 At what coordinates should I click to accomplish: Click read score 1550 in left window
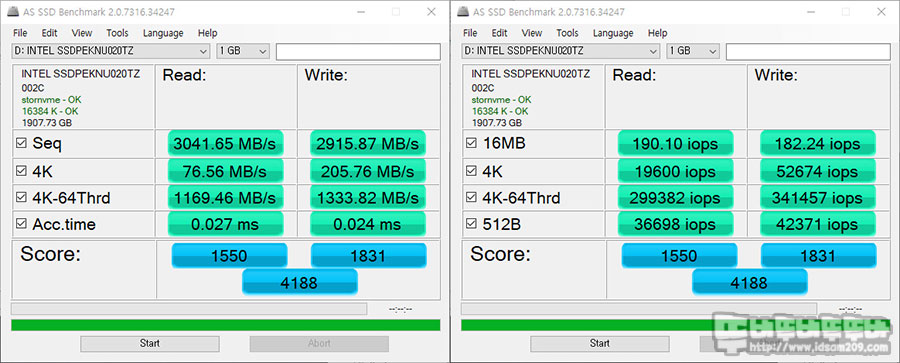[229, 256]
